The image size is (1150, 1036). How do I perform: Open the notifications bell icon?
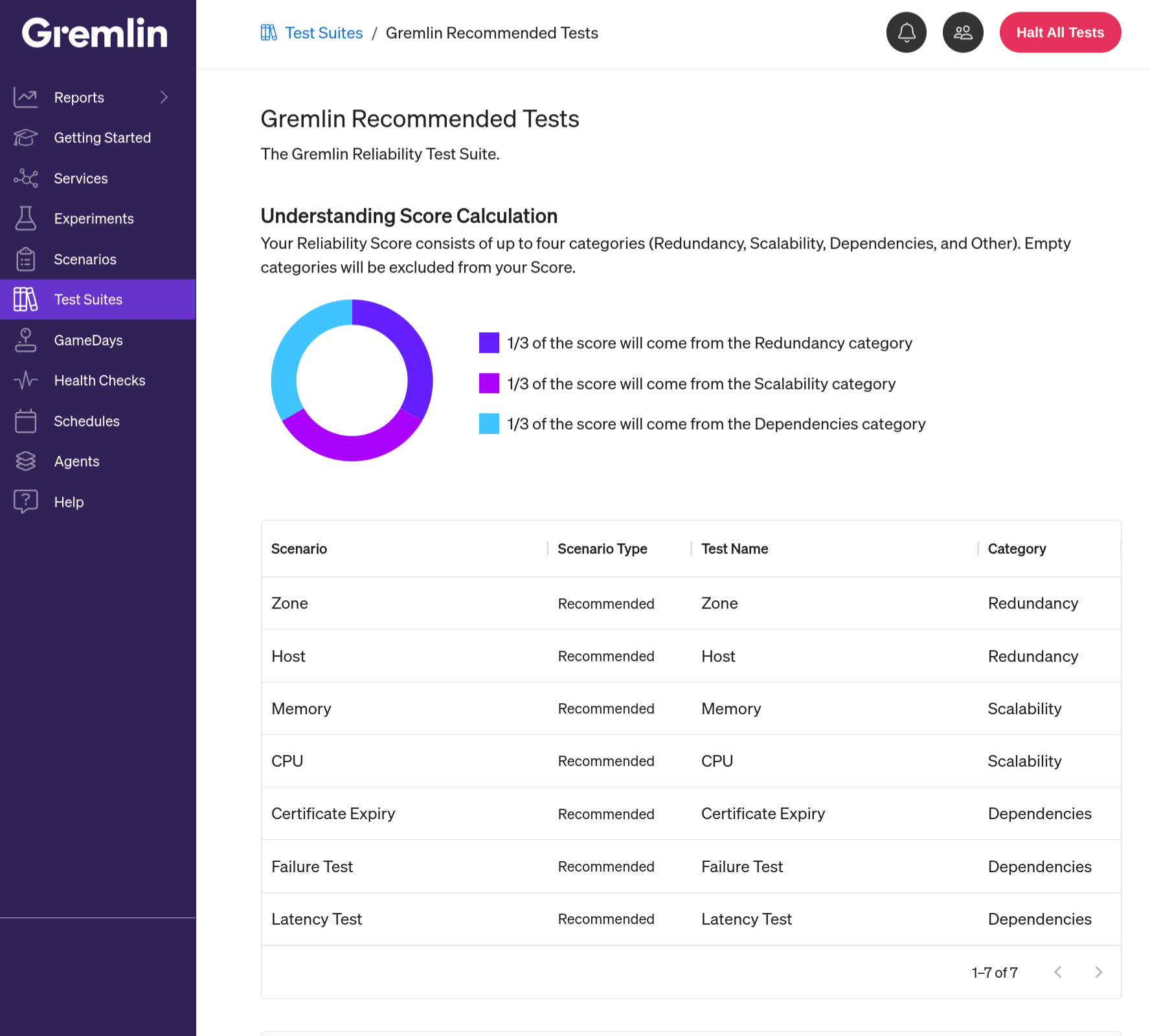coord(907,32)
